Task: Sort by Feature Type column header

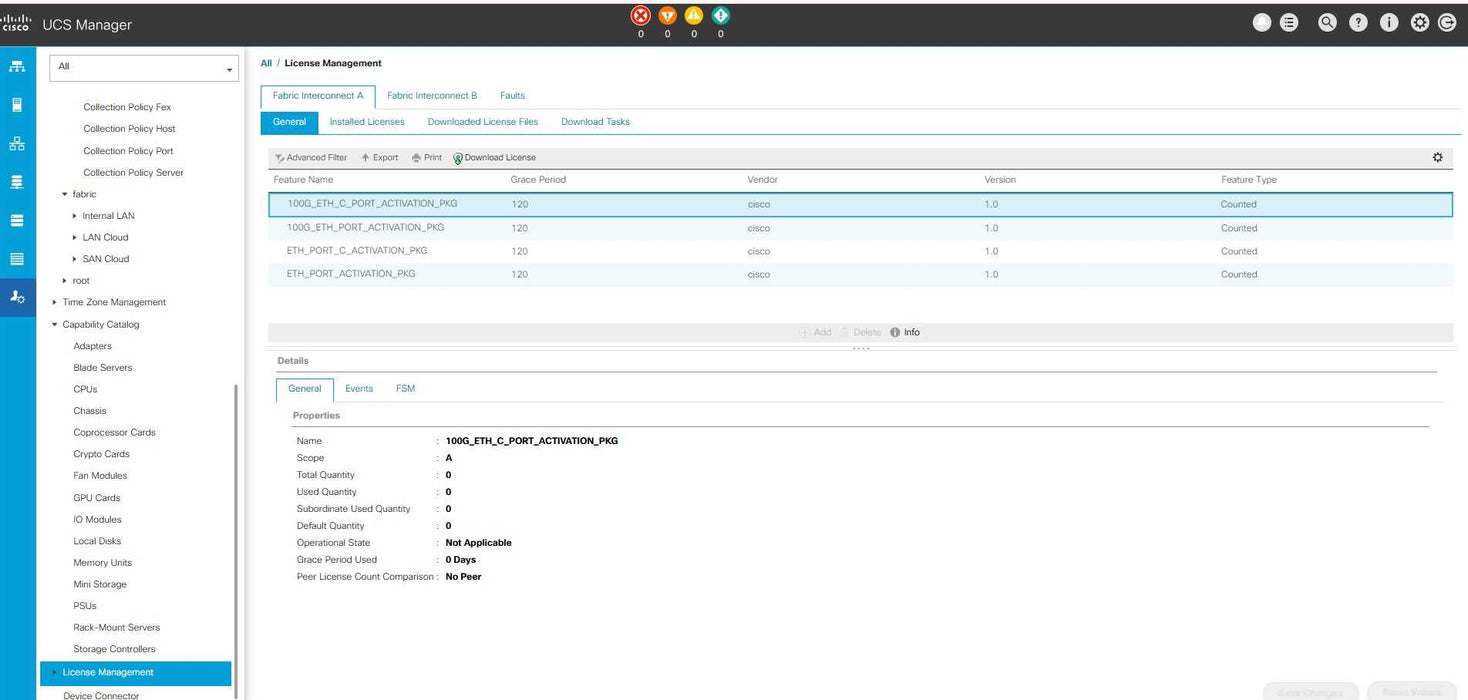Action: [1249, 180]
